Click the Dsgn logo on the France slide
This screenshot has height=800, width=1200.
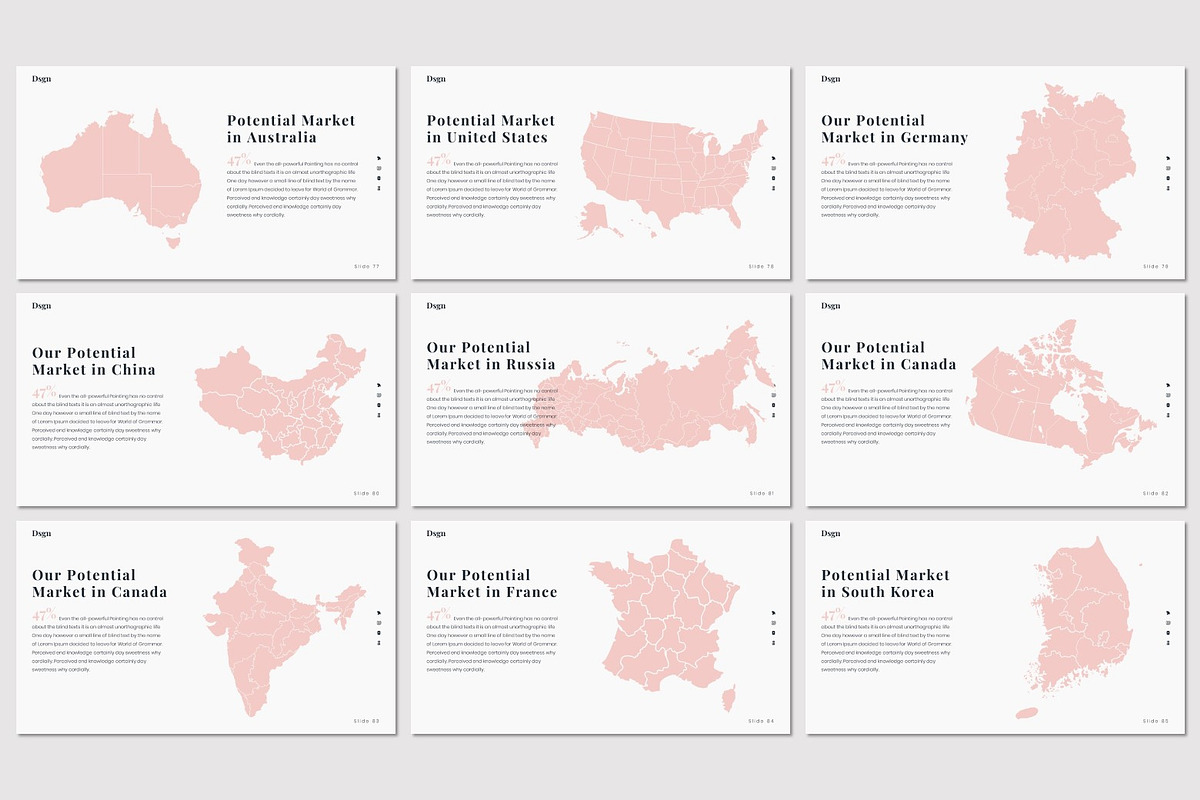pos(436,533)
